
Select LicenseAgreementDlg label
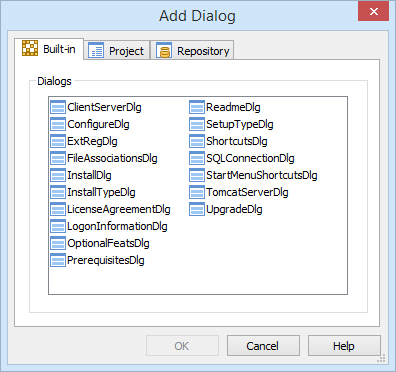click(119, 209)
